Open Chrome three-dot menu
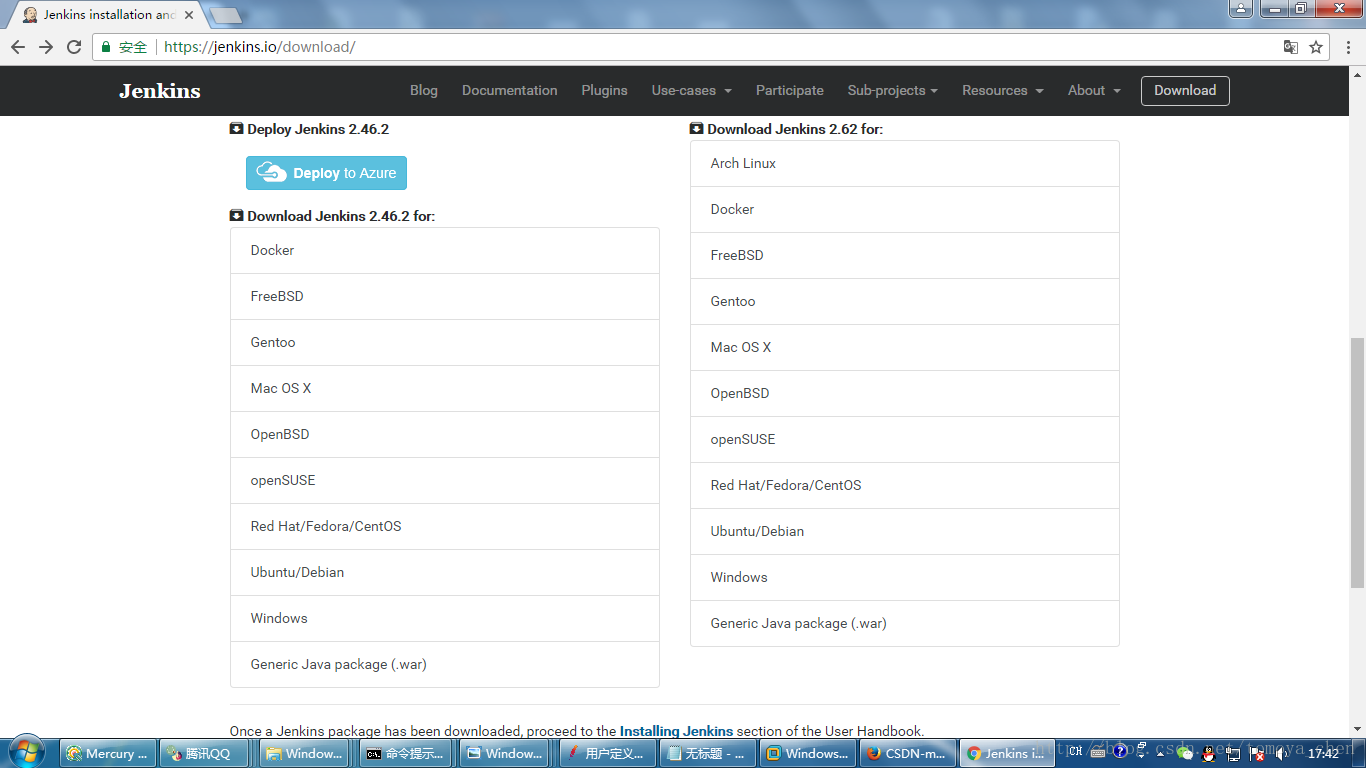1366x768 pixels. tap(1348, 47)
